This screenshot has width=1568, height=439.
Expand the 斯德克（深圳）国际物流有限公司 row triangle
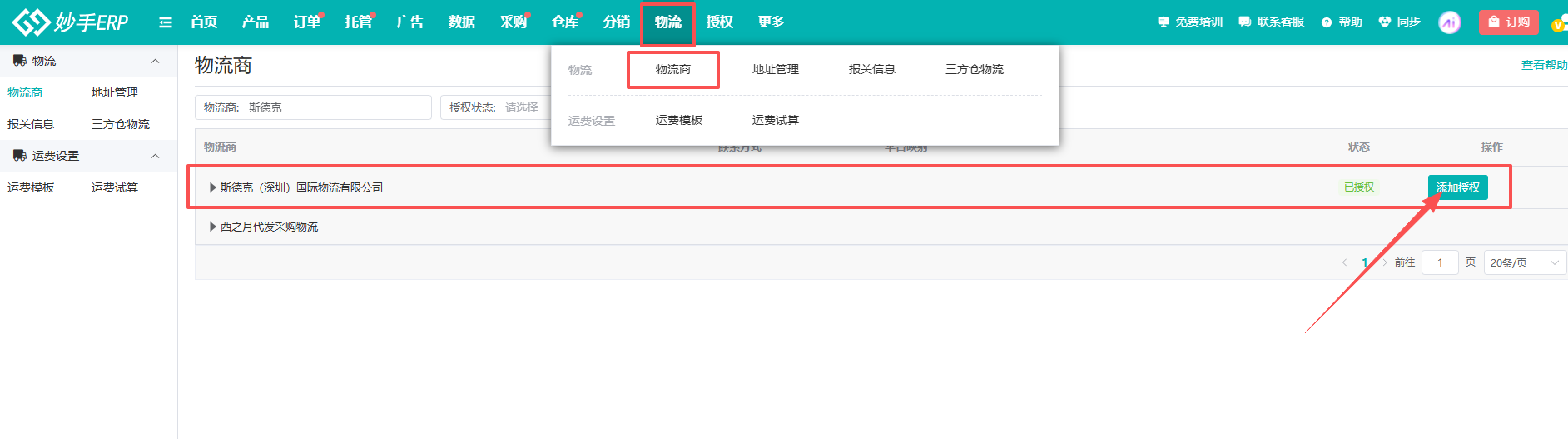click(213, 187)
